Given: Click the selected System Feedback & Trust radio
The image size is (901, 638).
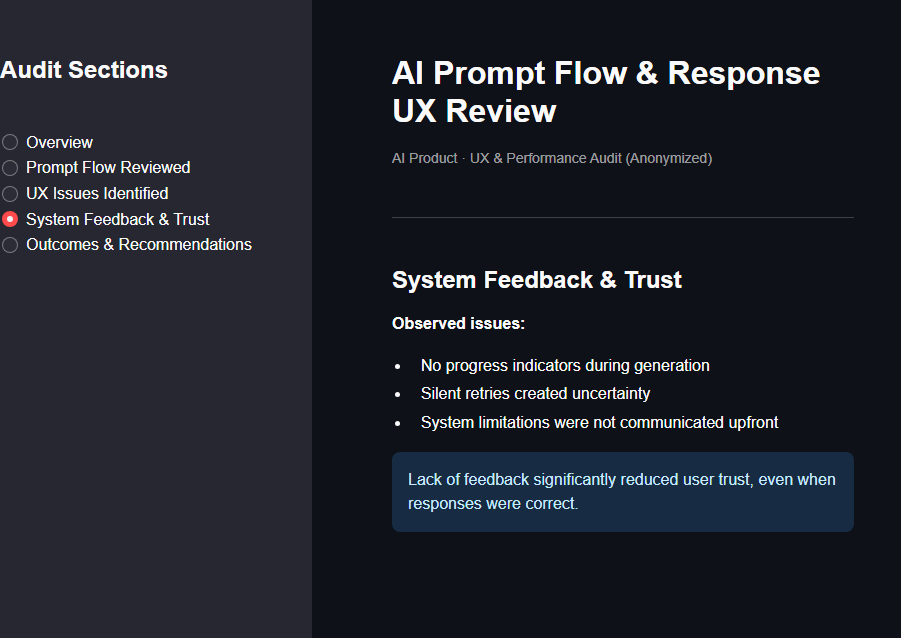Looking at the screenshot, I should (x=10, y=219).
